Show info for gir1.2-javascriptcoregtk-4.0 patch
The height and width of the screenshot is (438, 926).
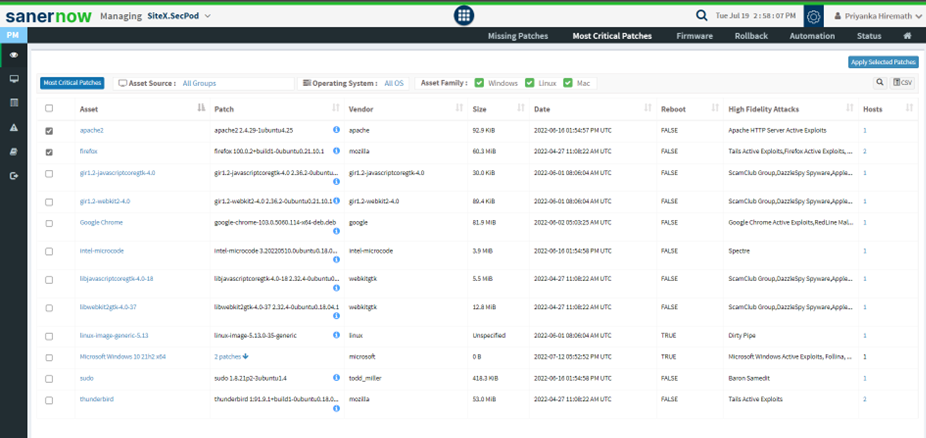click(337, 181)
